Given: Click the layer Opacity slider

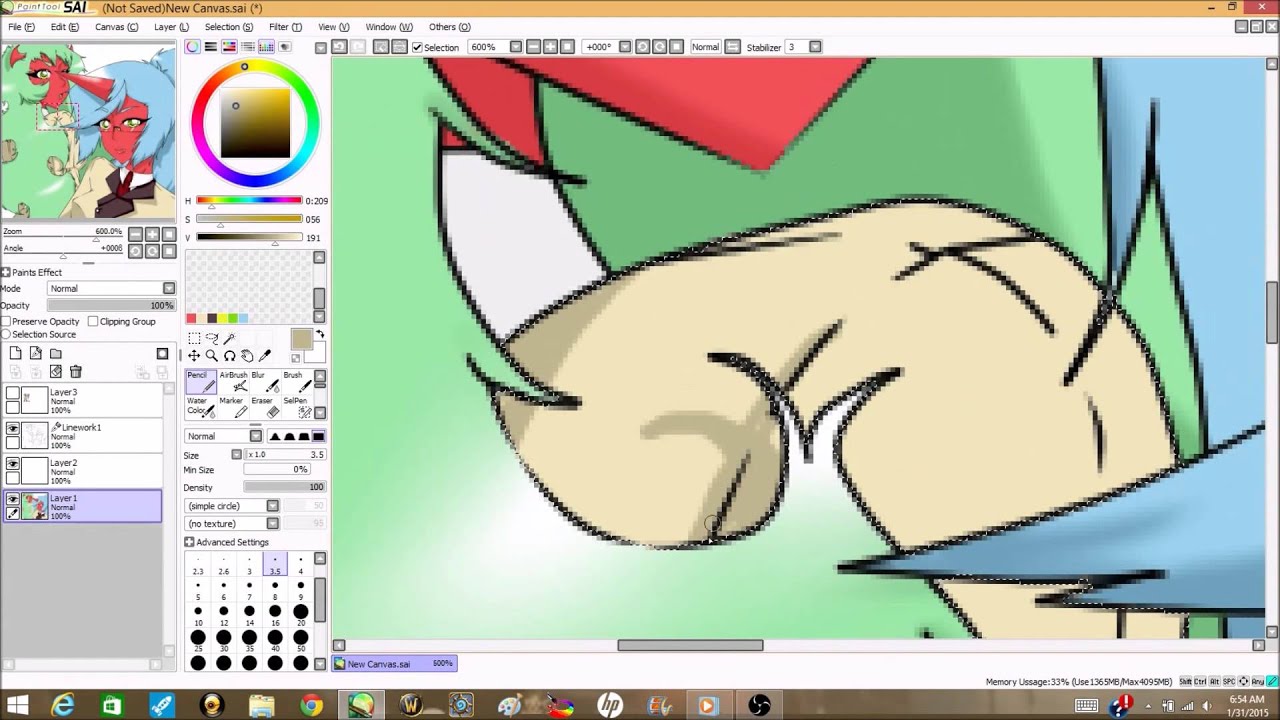Looking at the screenshot, I should coord(111,305).
